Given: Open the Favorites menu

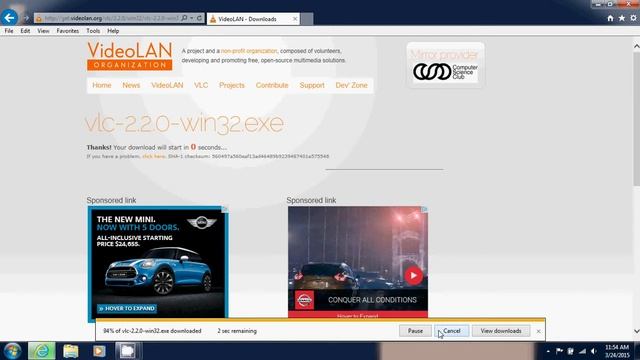Looking at the screenshot, I should 68,31.
